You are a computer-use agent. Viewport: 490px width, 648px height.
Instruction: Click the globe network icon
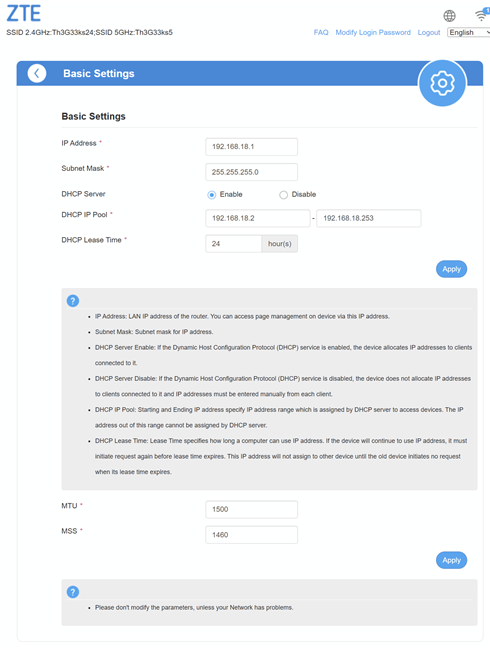pyautogui.click(x=450, y=16)
